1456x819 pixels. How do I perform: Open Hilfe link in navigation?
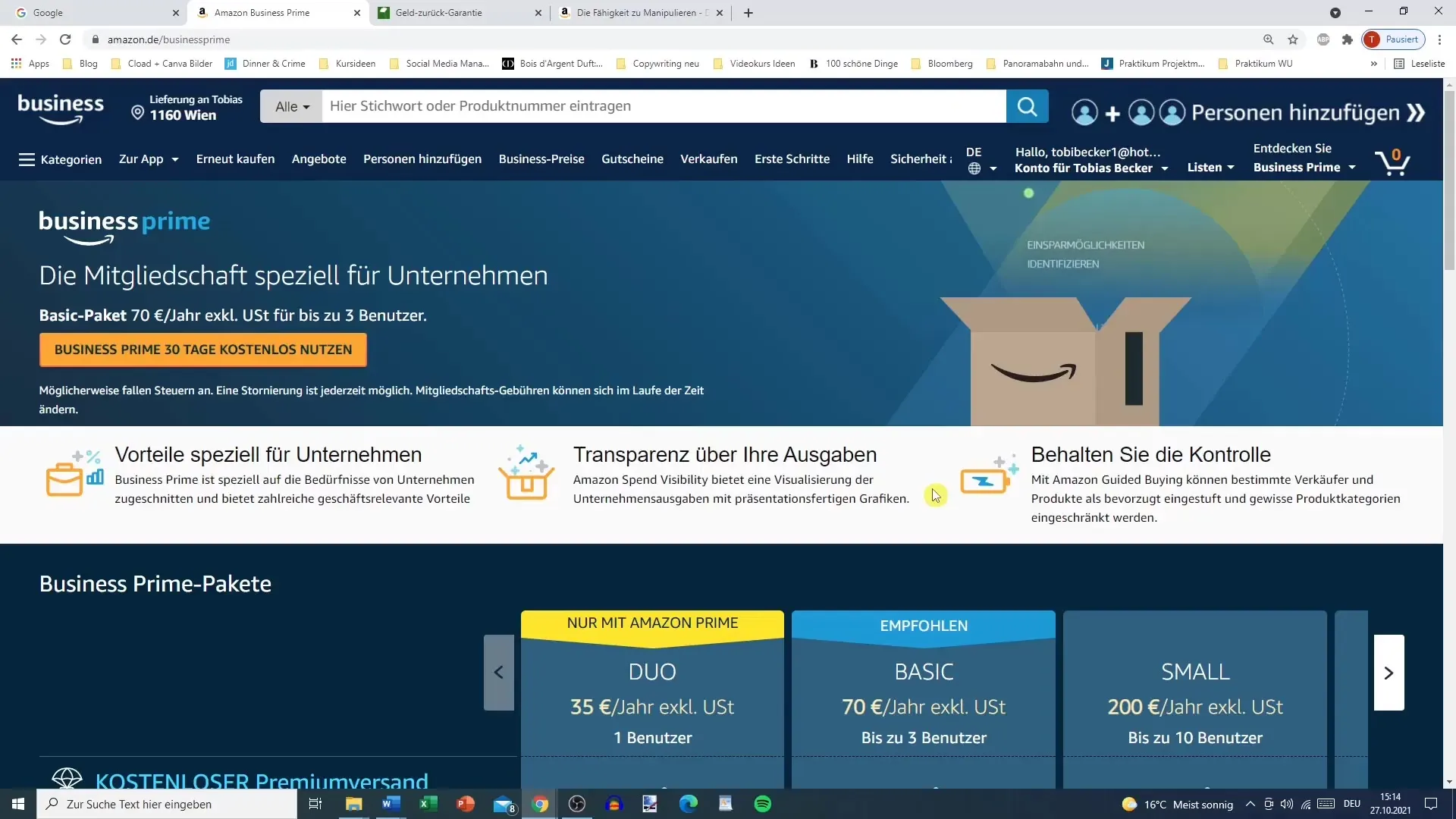pyautogui.click(x=860, y=159)
